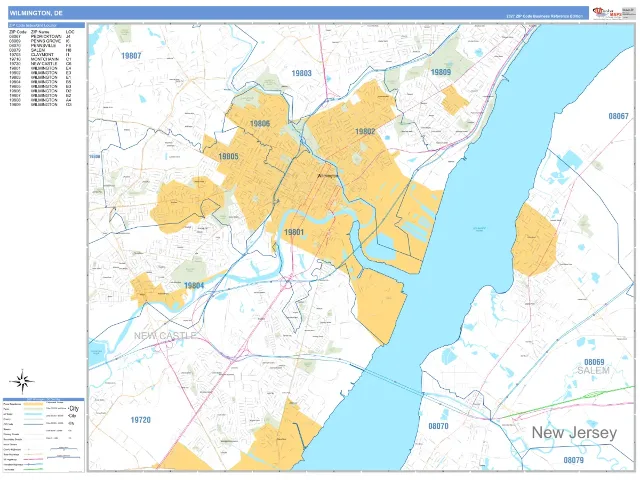Viewport: 640px width, 480px height.
Task: Click the NEW CASTLE county label on the map
Action: click(x=165, y=336)
